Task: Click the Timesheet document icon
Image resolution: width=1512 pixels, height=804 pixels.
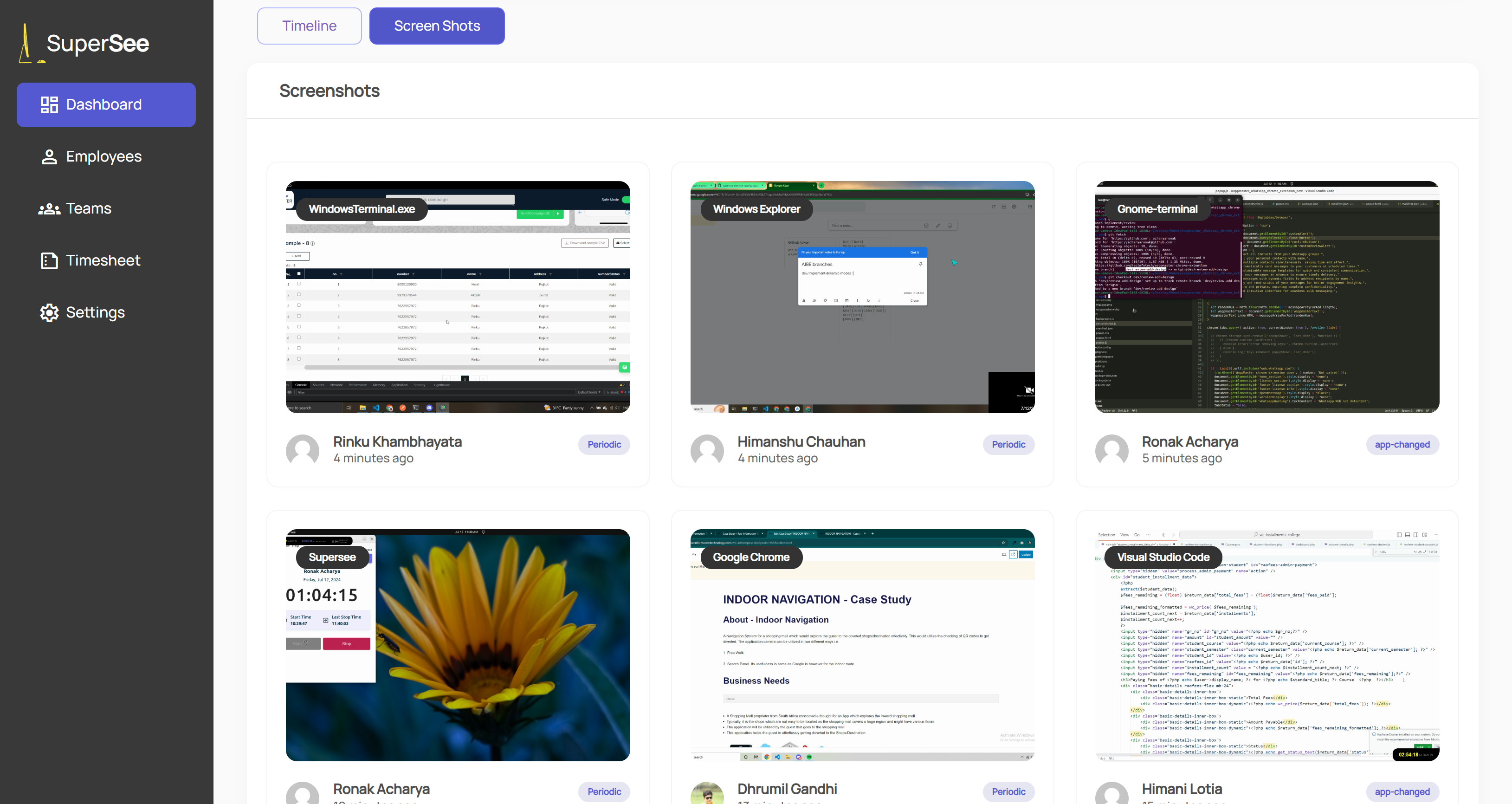Action: pos(49,261)
